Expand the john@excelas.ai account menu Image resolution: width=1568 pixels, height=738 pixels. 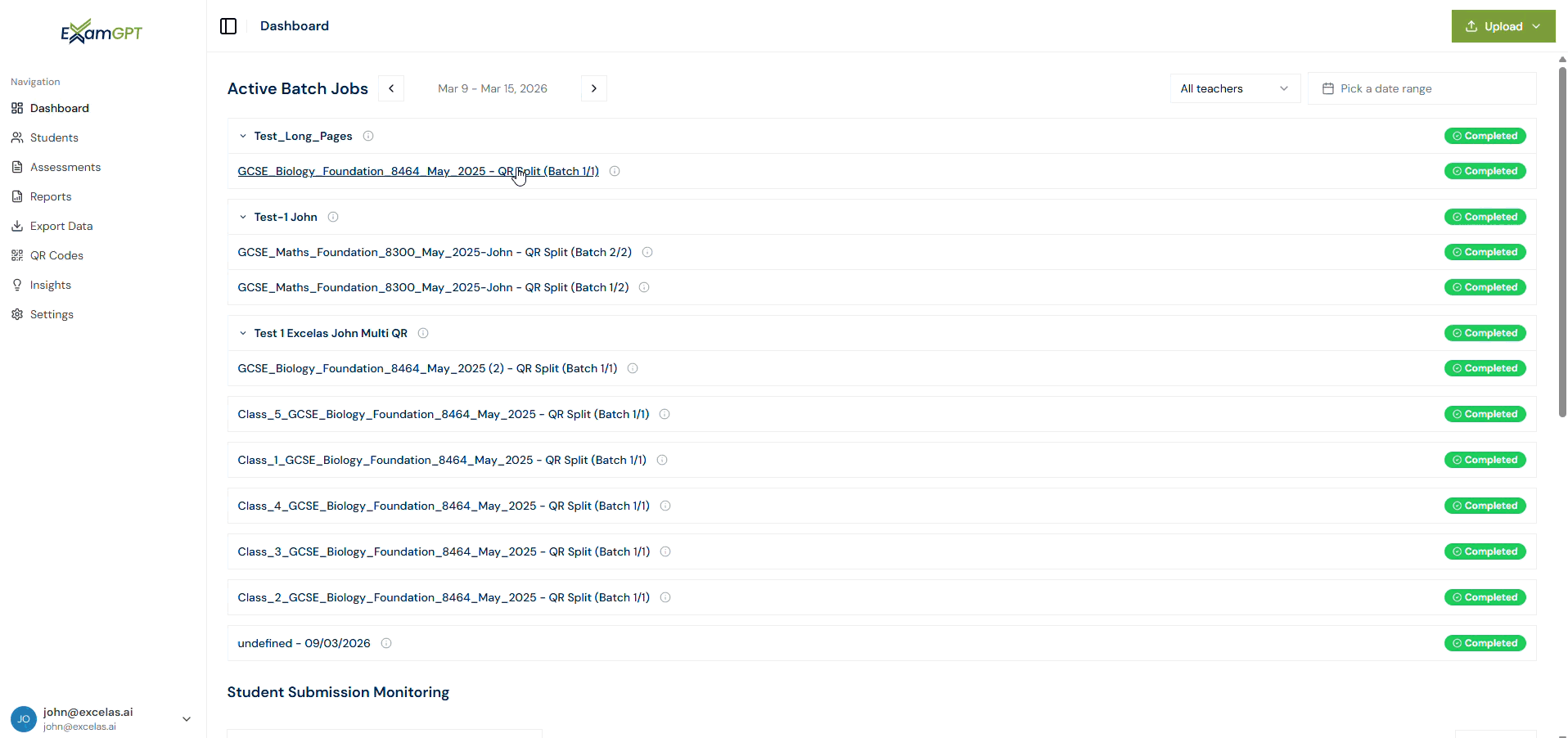[x=187, y=718]
